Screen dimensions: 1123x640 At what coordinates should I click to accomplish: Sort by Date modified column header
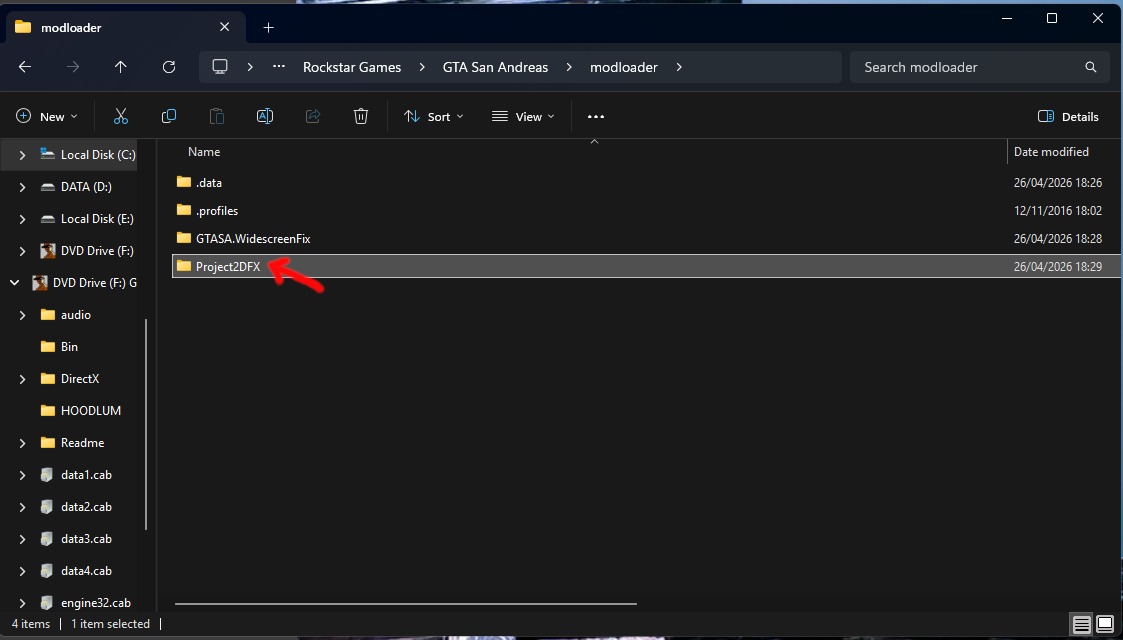(1051, 152)
